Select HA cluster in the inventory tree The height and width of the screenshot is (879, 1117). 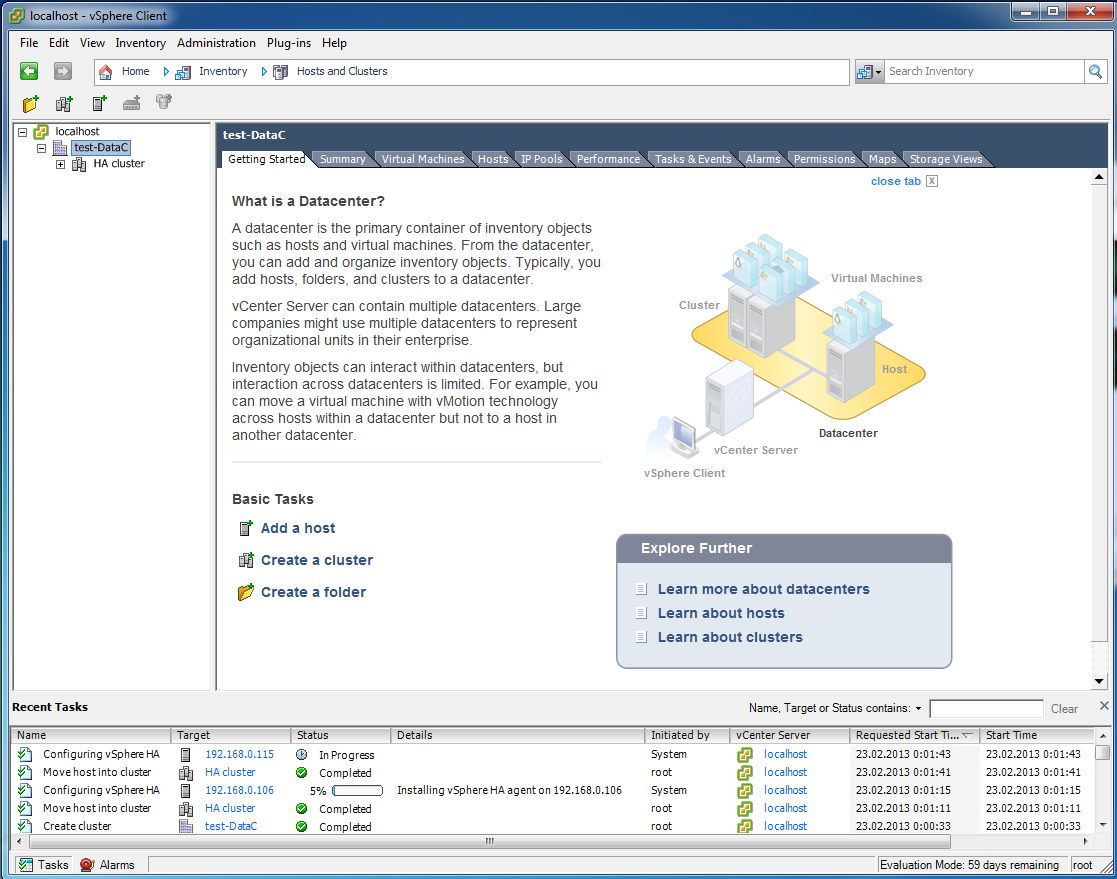pyautogui.click(x=119, y=164)
